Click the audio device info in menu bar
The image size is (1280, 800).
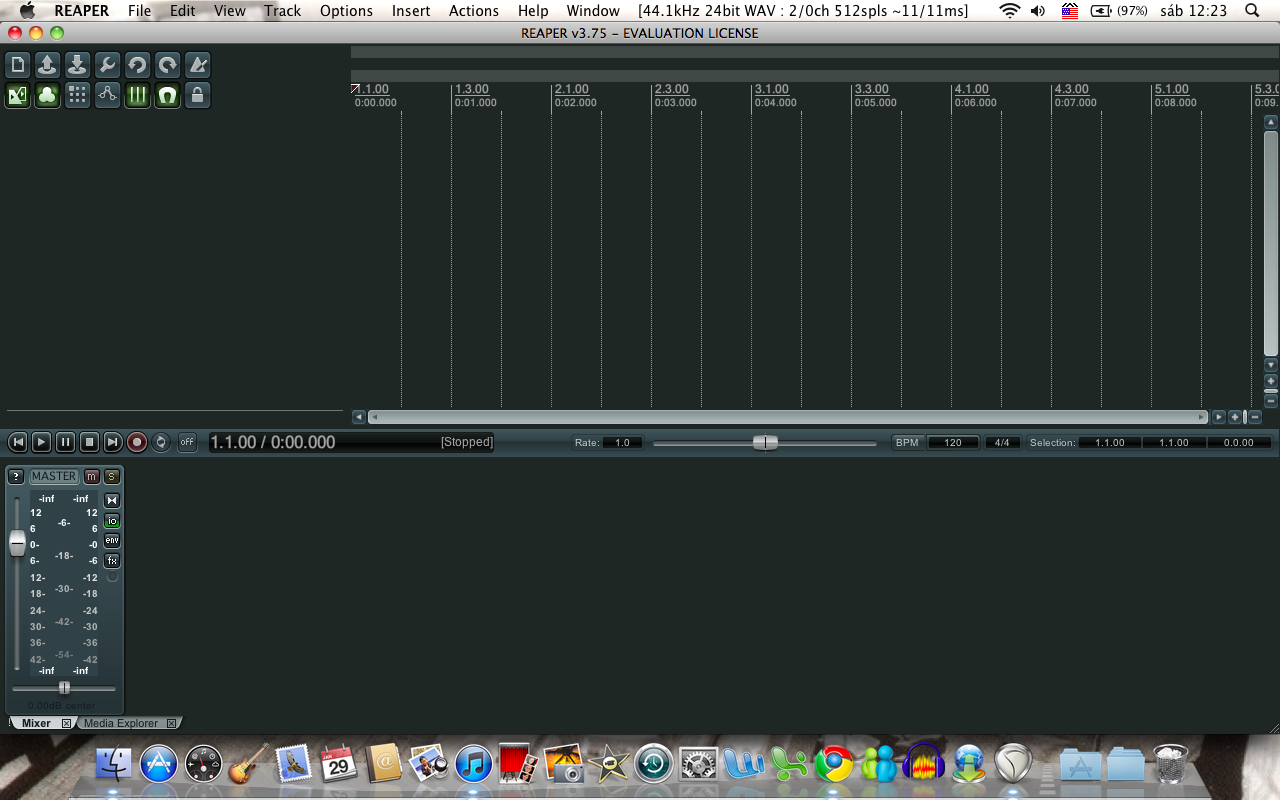point(803,11)
